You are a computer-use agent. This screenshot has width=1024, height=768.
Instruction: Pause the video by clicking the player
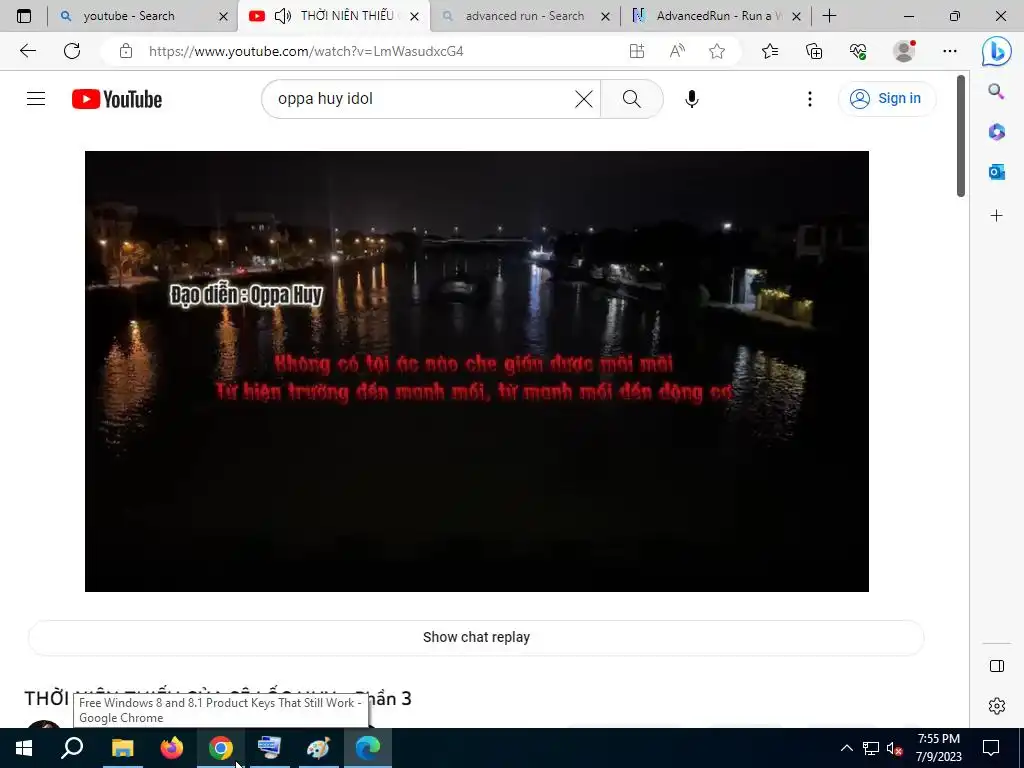point(477,371)
